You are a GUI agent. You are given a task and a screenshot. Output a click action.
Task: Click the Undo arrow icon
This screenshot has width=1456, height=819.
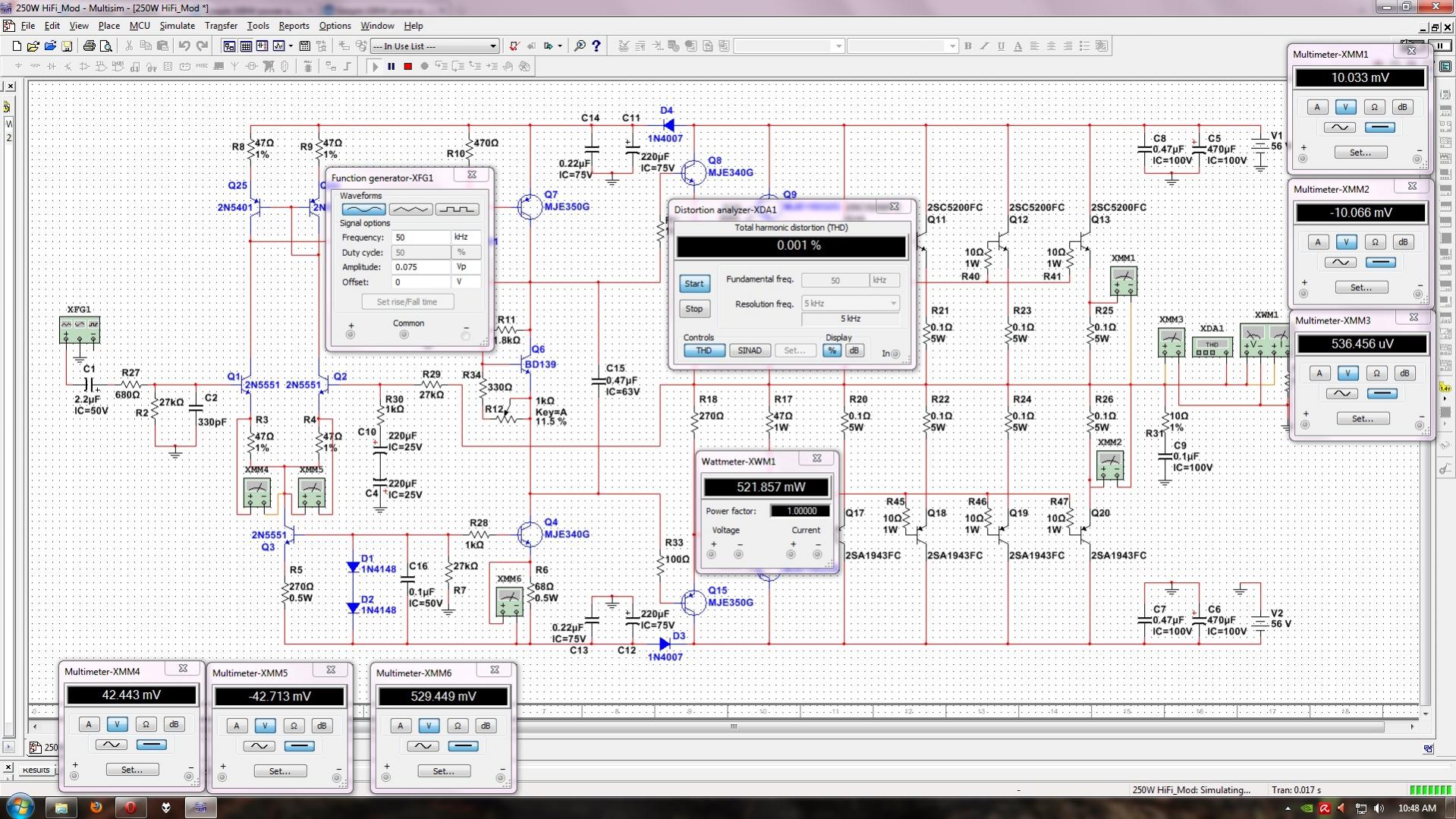[184, 46]
